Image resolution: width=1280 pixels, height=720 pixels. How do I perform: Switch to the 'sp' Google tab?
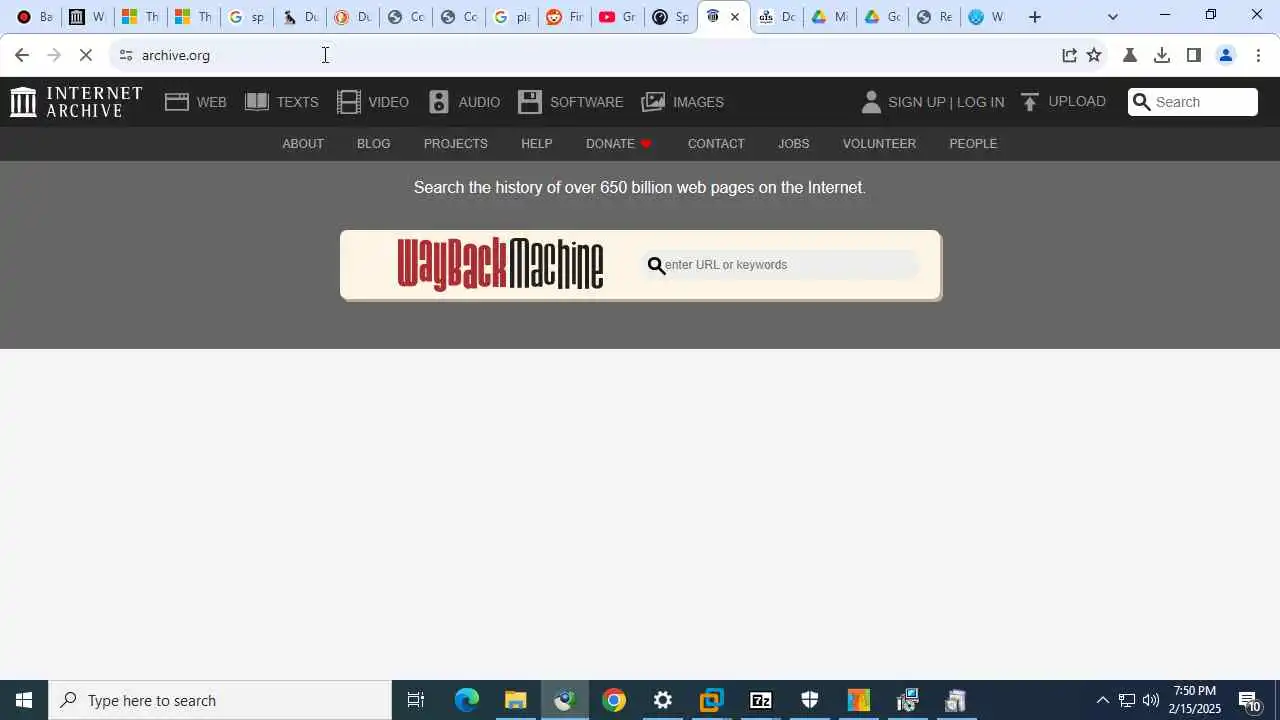246,17
